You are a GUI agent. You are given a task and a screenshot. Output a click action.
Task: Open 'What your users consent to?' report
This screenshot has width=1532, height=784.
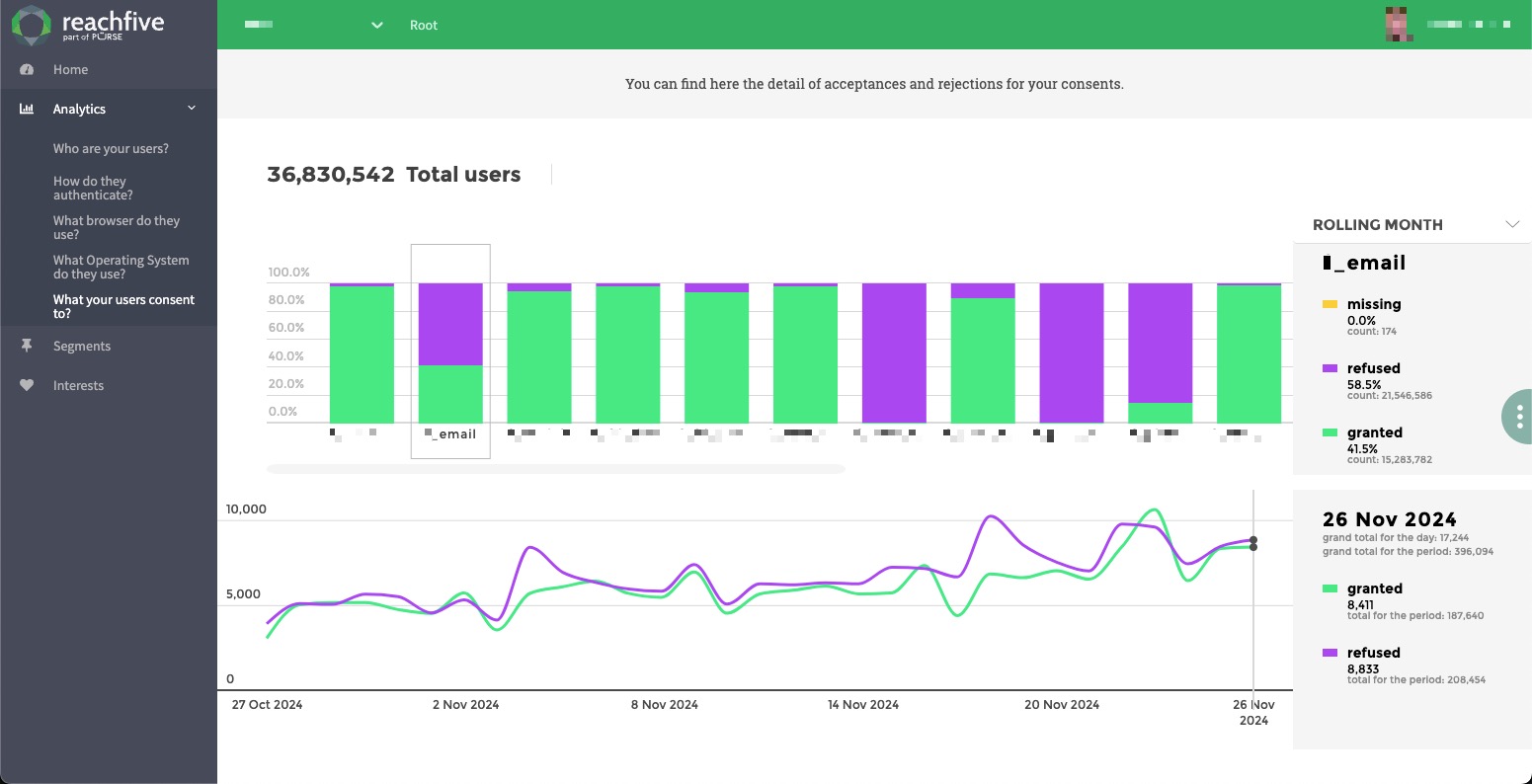click(123, 306)
